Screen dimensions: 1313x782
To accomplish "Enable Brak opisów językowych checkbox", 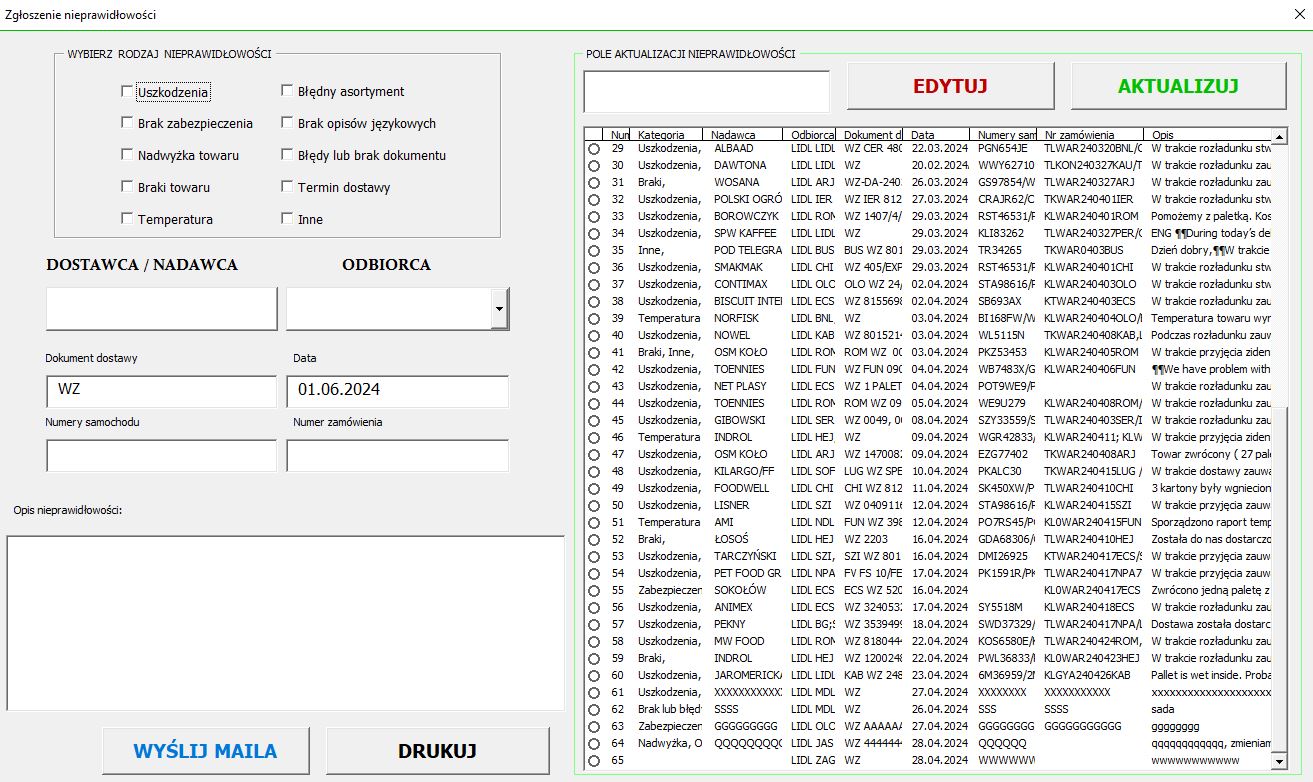I will pyautogui.click(x=287, y=123).
